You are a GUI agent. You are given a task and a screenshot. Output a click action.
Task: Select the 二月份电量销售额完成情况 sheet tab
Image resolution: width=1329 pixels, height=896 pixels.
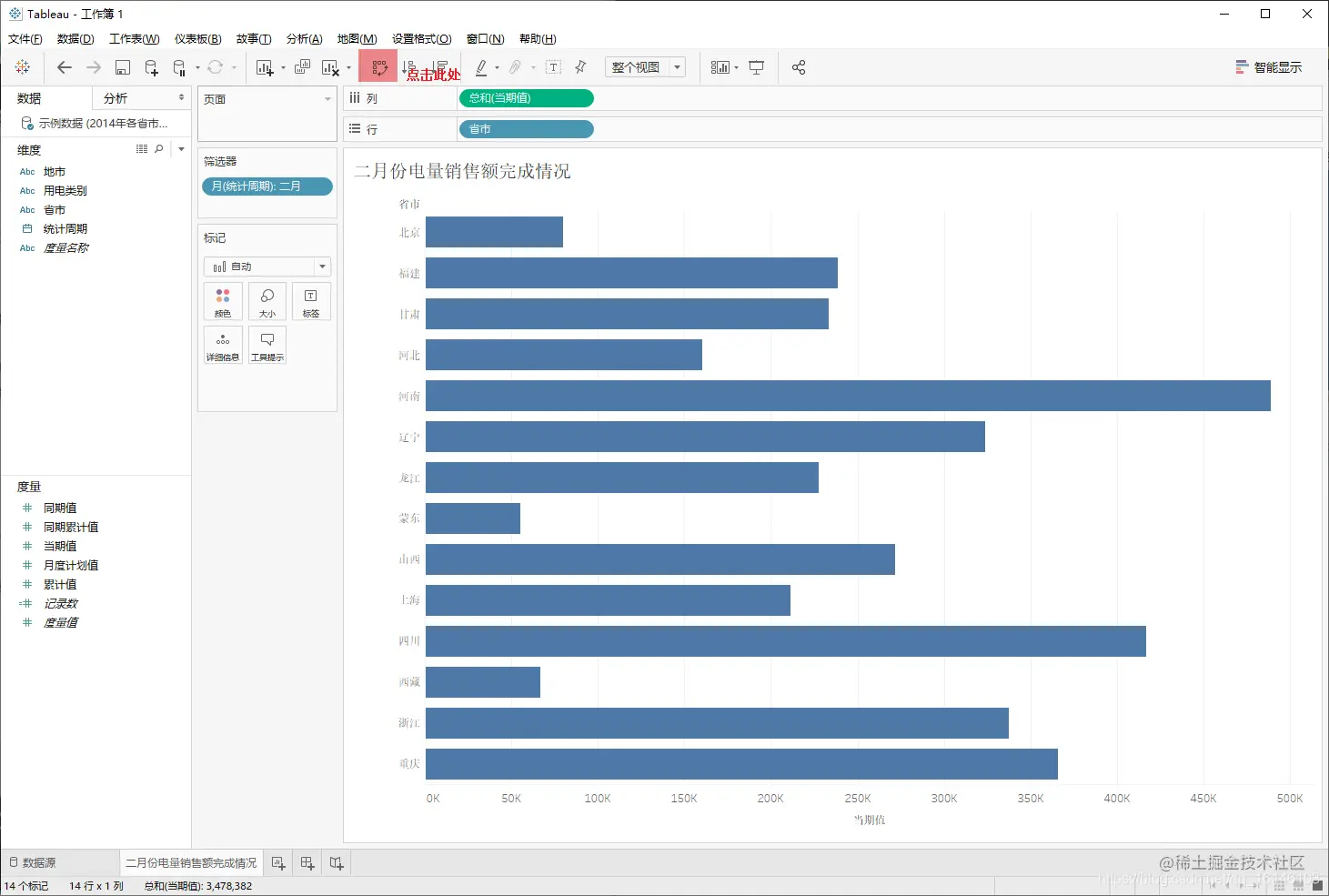pos(191,862)
